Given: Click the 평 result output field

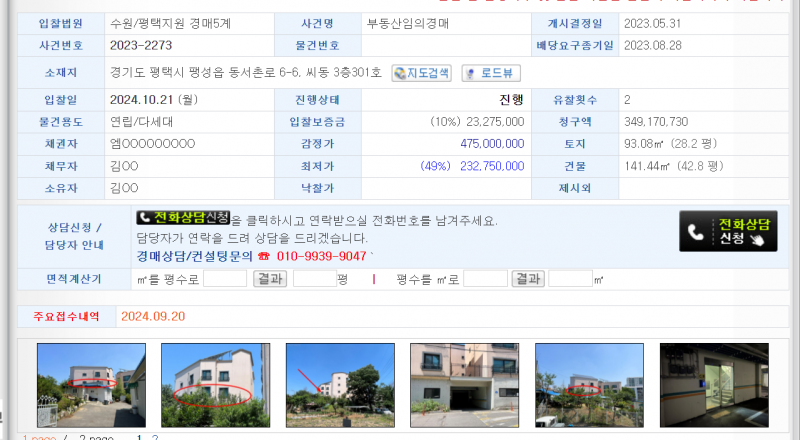Looking at the screenshot, I should 314,279.
